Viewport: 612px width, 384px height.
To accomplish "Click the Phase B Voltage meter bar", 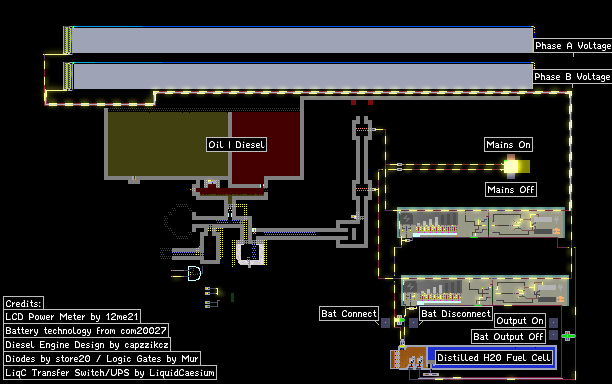I will [303, 76].
